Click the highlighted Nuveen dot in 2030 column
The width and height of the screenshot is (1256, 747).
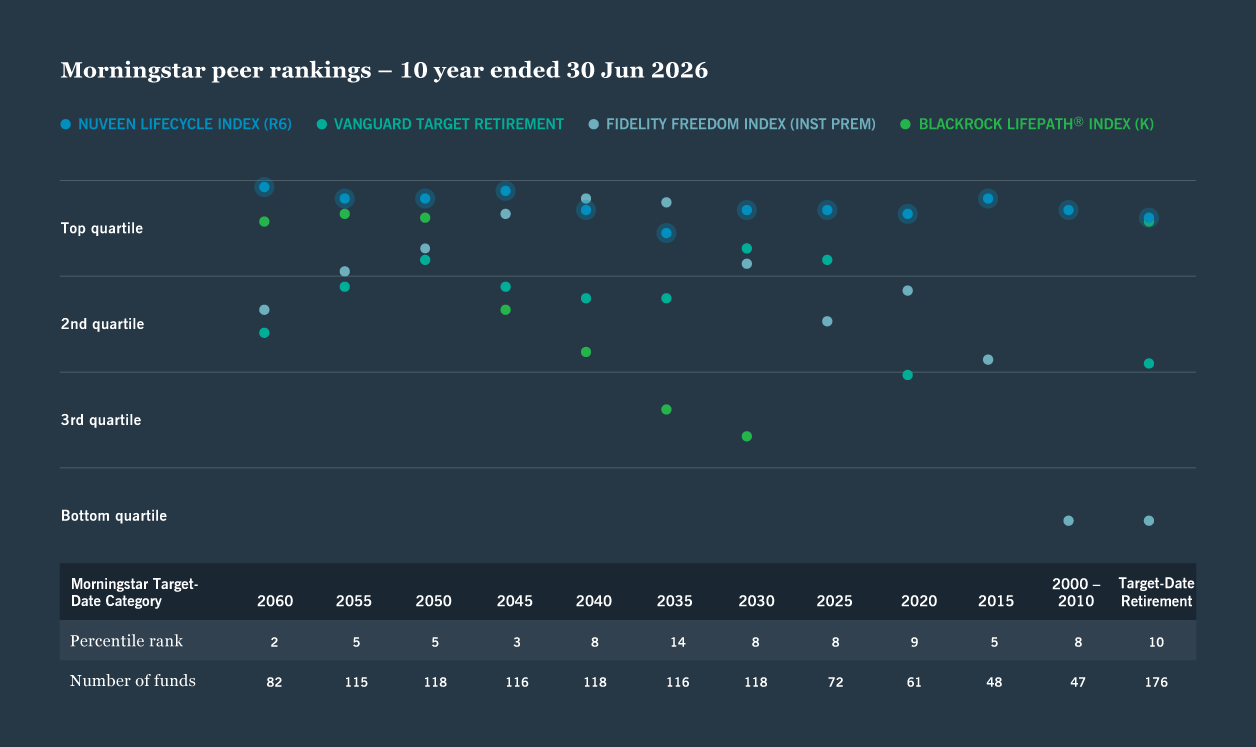pos(747,210)
